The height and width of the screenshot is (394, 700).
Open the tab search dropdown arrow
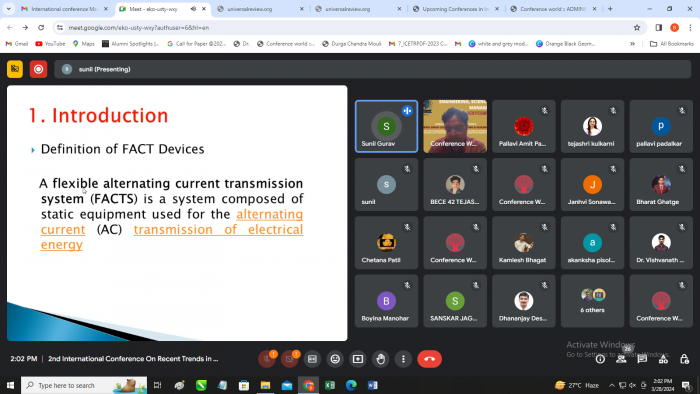pos(8,8)
